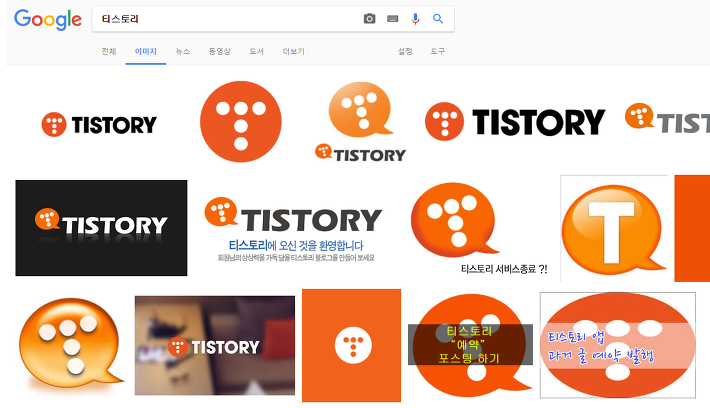Switch to the 도서 tab
This screenshot has width=710, height=408.
pyautogui.click(x=256, y=51)
